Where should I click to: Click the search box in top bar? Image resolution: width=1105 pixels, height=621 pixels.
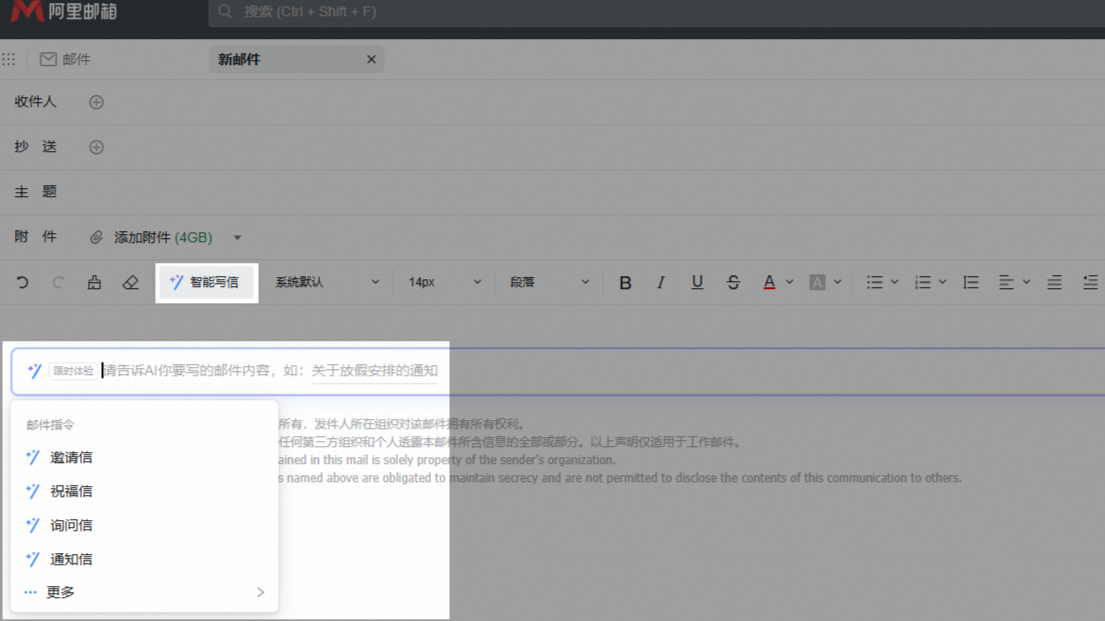657,12
